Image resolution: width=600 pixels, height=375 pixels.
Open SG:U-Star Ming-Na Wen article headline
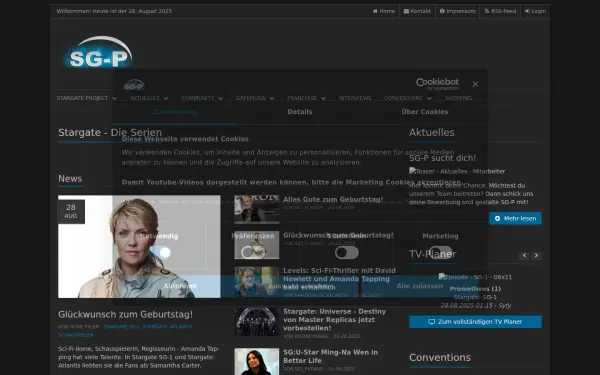tap(331, 356)
